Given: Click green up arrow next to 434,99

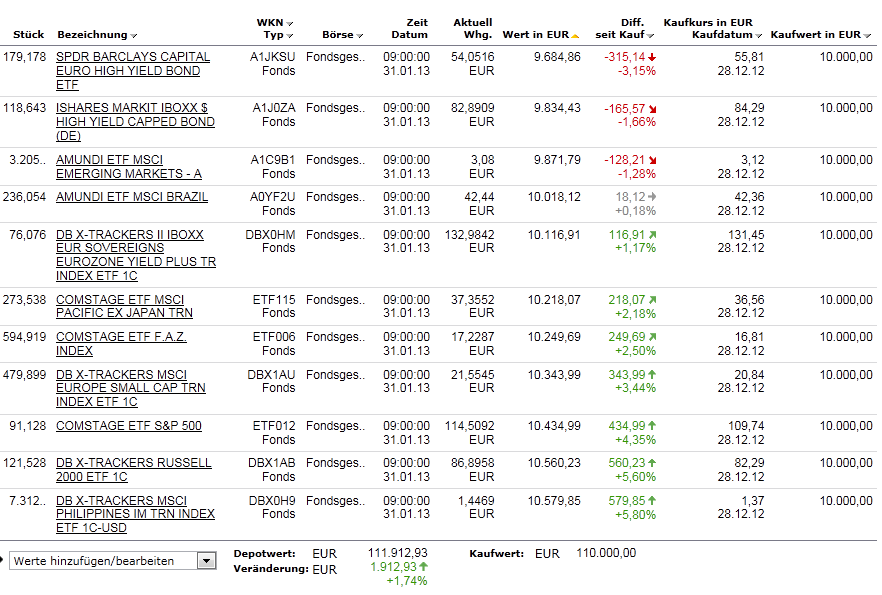Looking at the screenshot, I should pyautogui.click(x=652, y=426).
